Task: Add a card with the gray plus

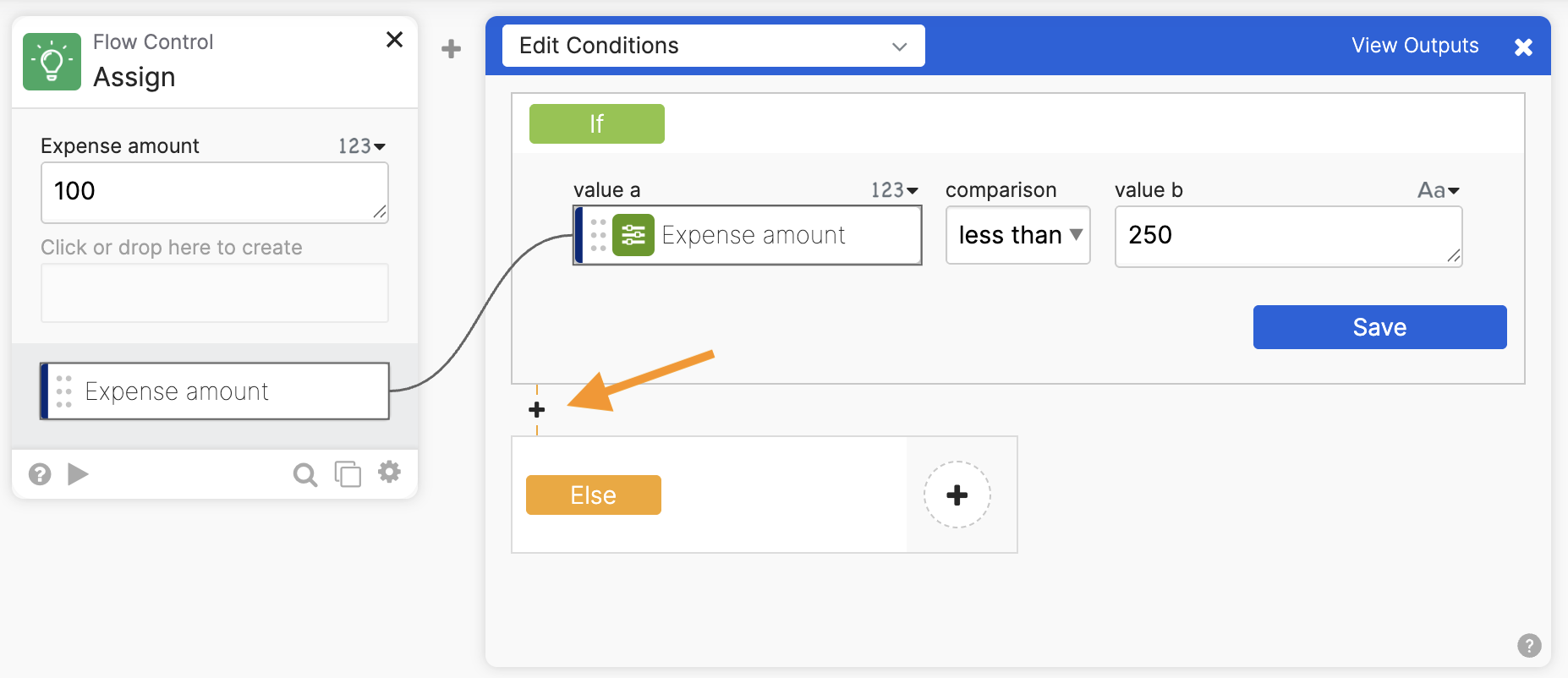Action: click(x=452, y=49)
